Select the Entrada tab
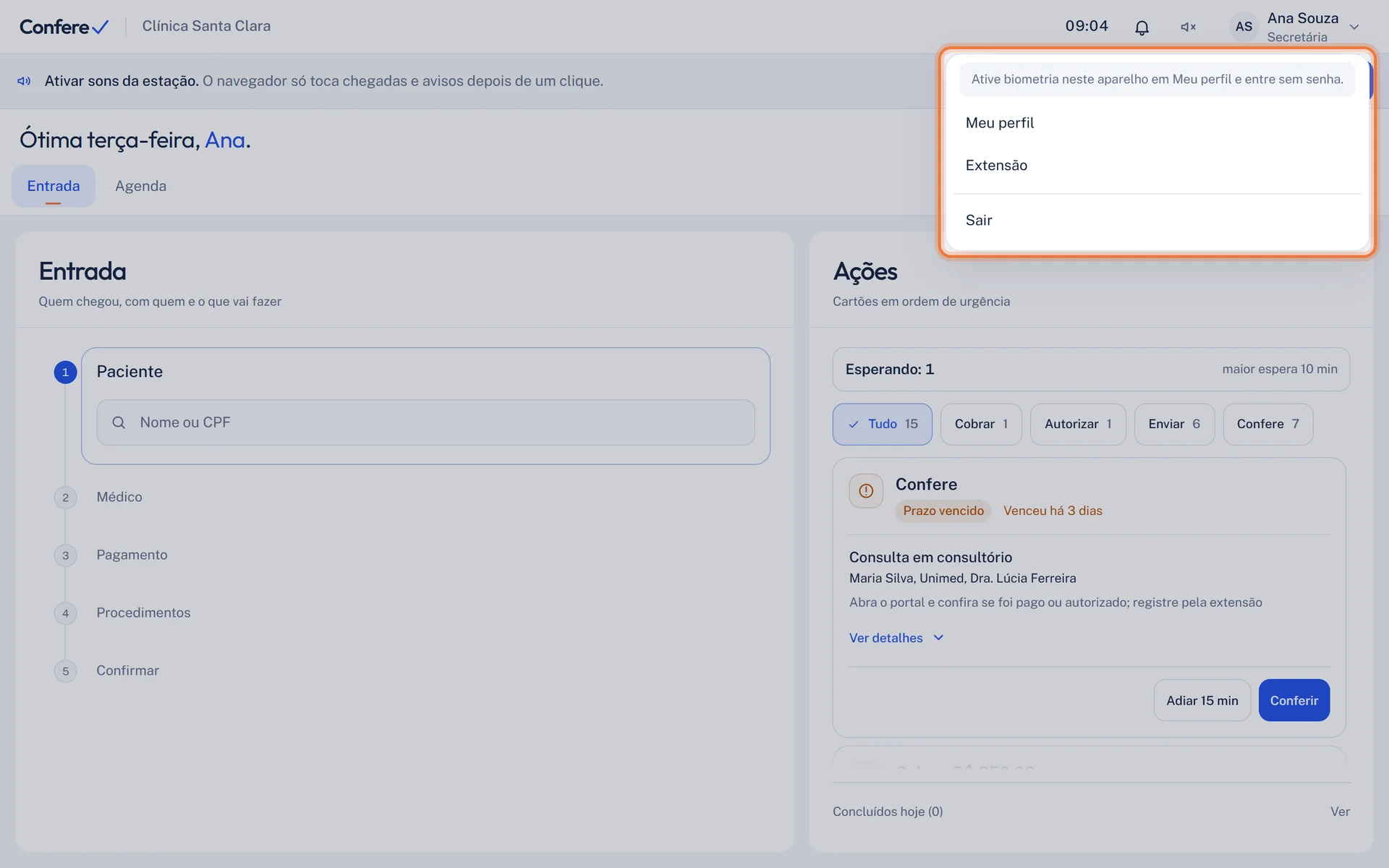This screenshot has width=1389, height=868. pyautogui.click(x=54, y=186)
